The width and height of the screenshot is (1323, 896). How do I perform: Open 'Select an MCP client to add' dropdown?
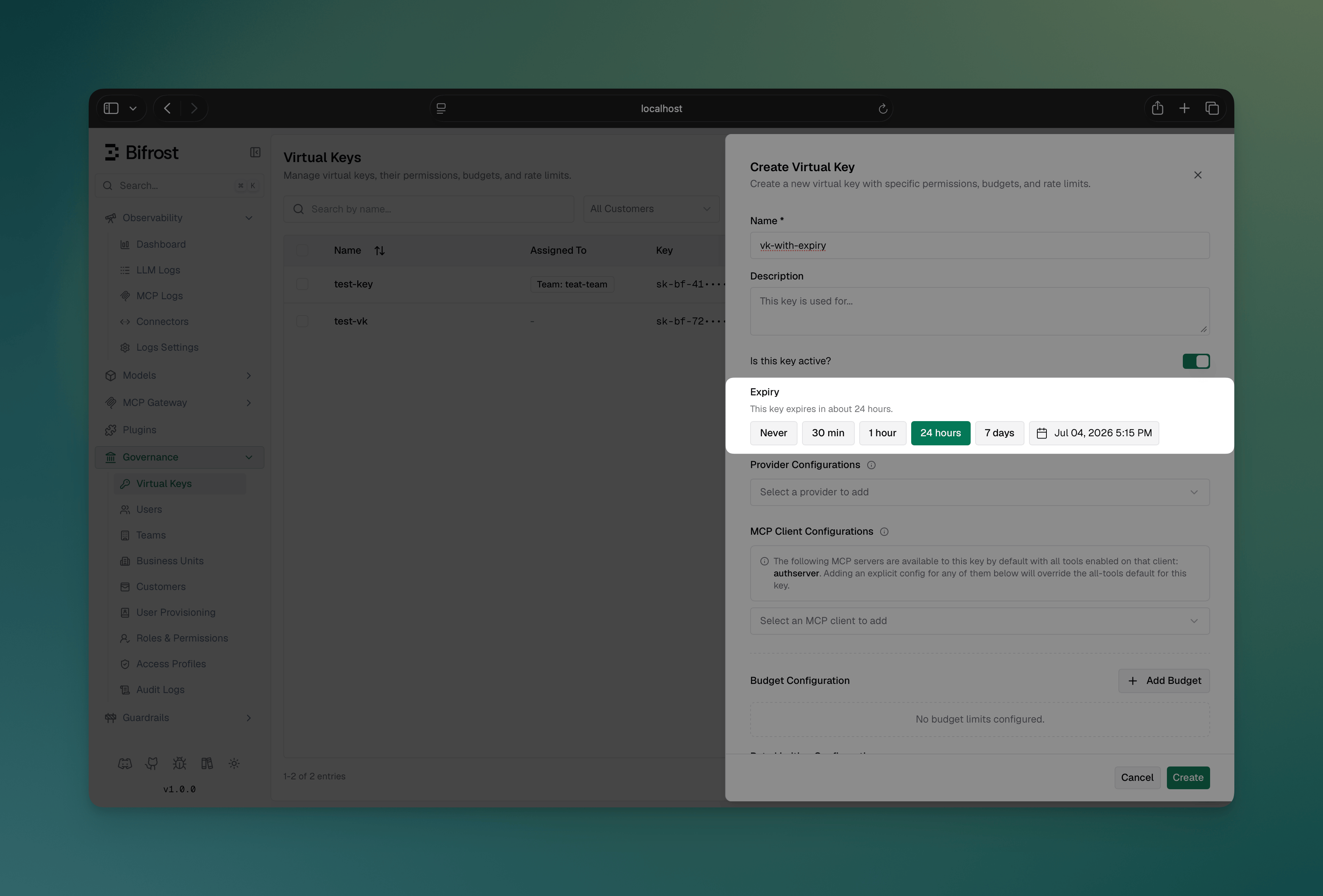coord(980,621)
